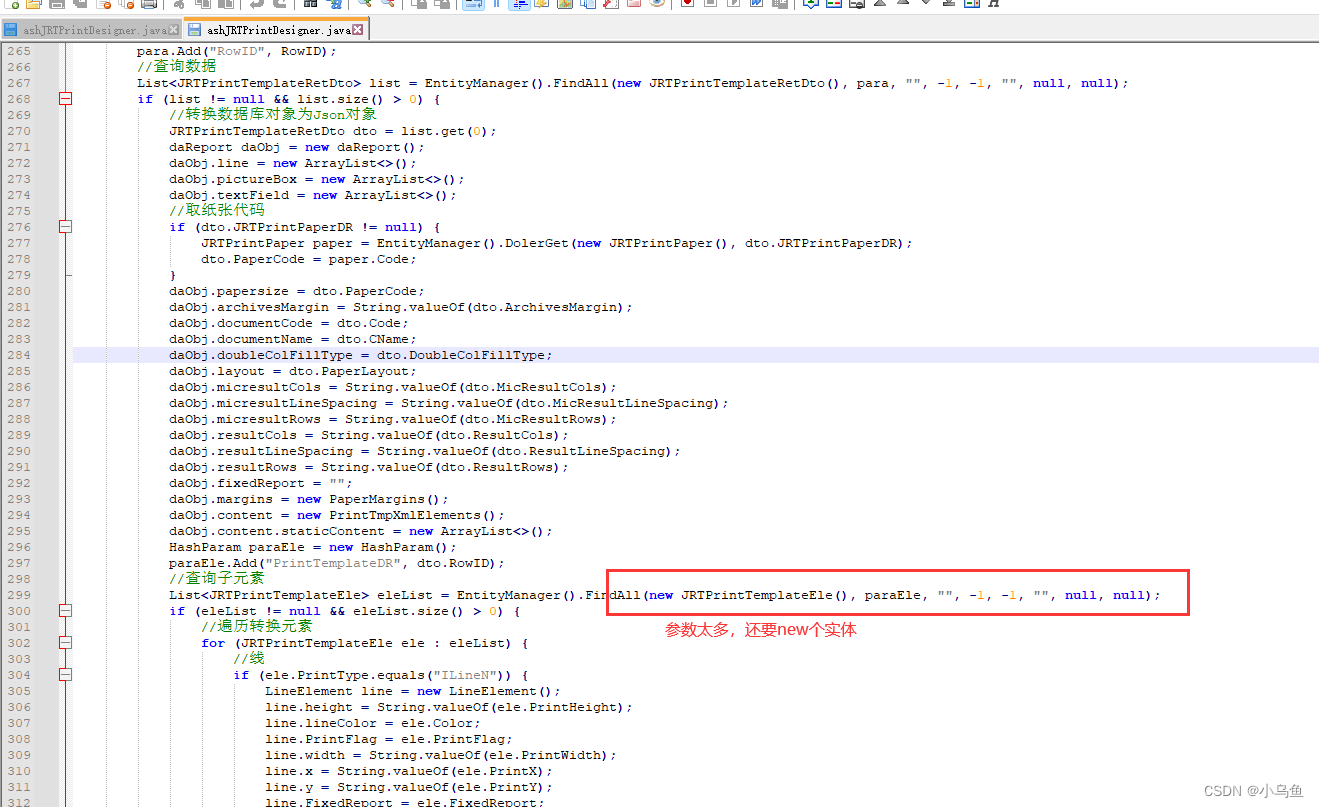1319x807 pixels.
Task: Click the //取纸张代码 comment
Action: (x=217, y=211)
